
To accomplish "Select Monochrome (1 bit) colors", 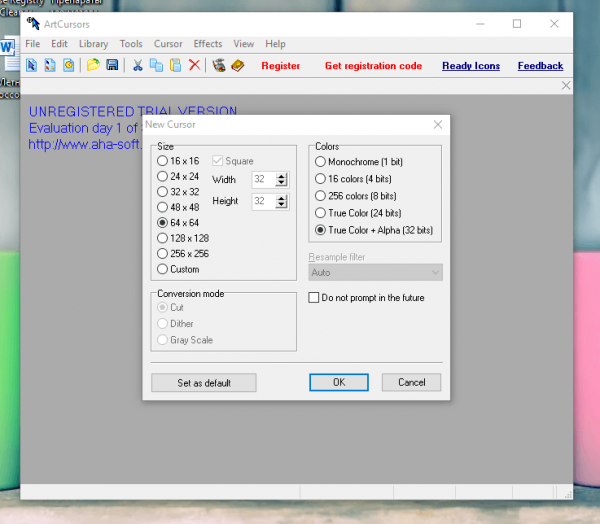I will tap(359, 162).
